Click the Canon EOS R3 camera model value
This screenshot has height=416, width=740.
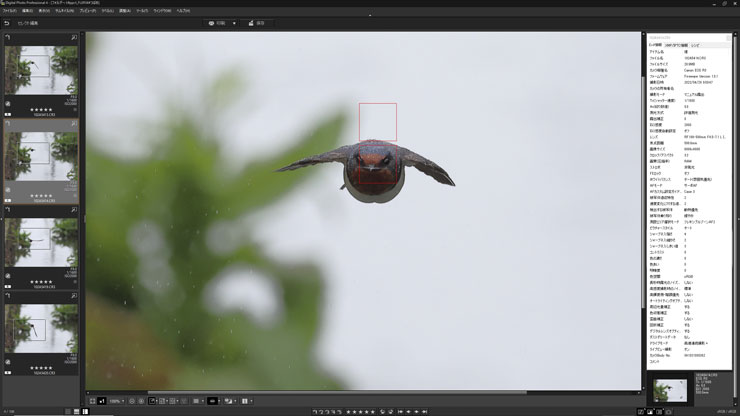pyautogui.click(x=695, y=70)
